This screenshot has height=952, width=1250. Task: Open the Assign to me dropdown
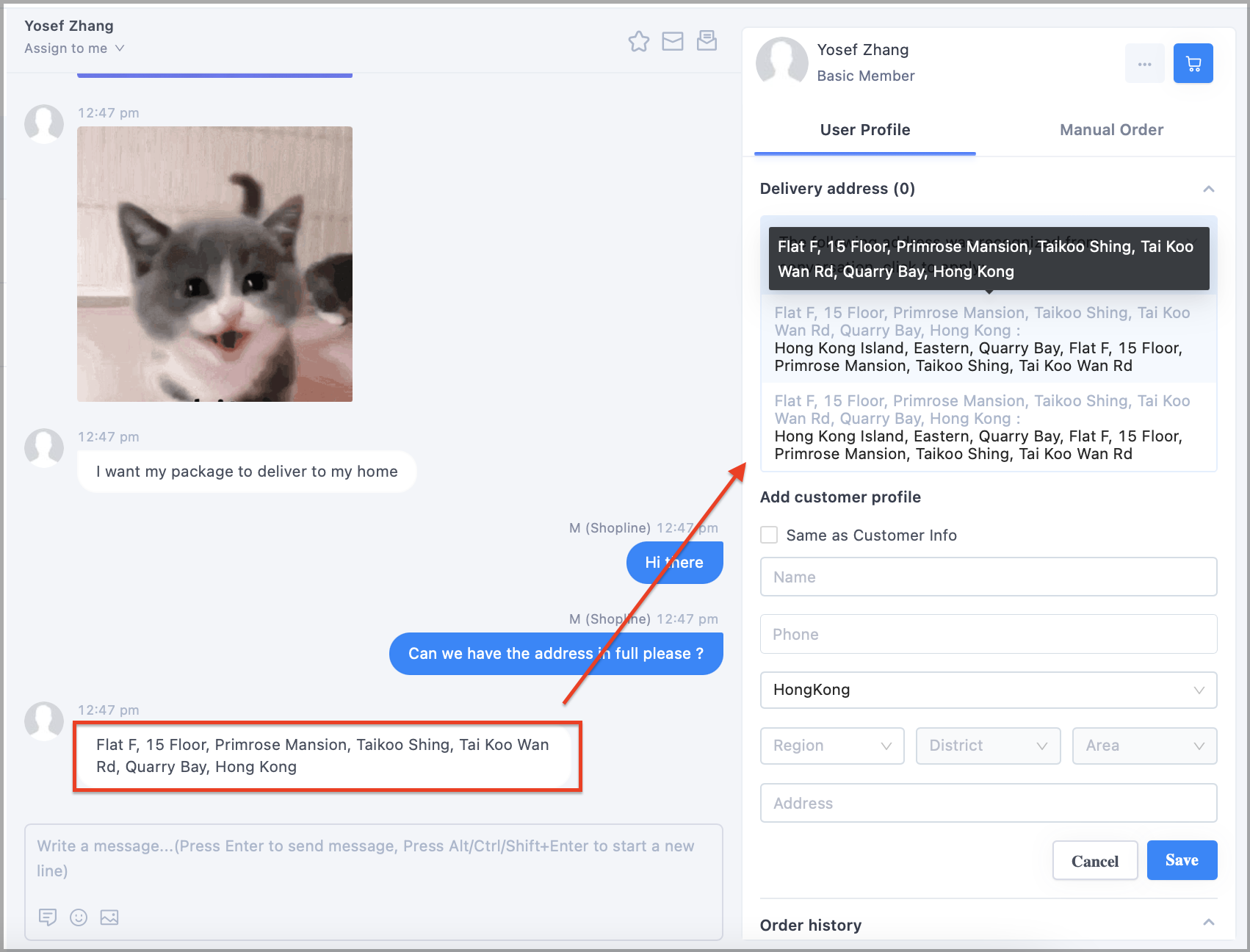(x=74, y=48)
